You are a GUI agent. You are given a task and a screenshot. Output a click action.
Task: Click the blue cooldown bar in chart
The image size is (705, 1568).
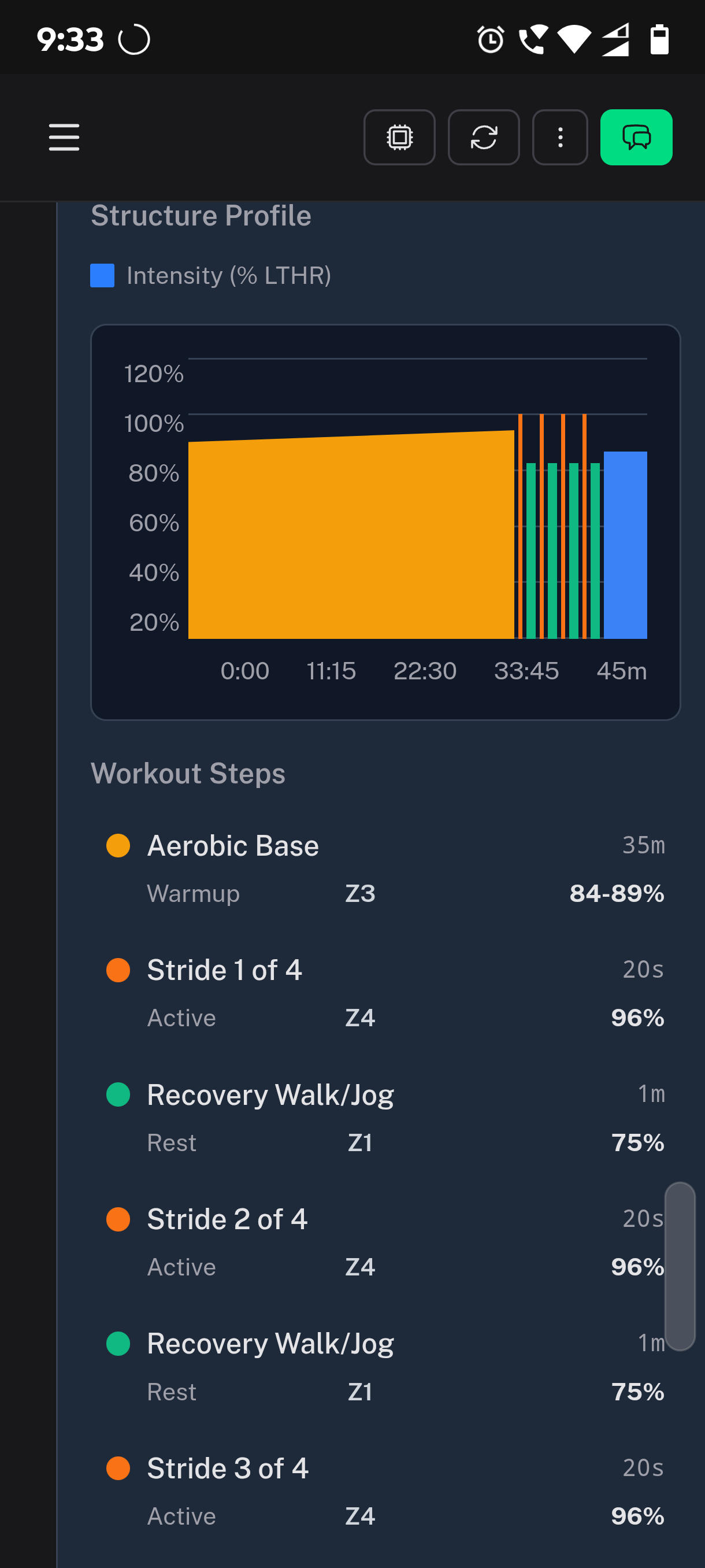point(625,545)
